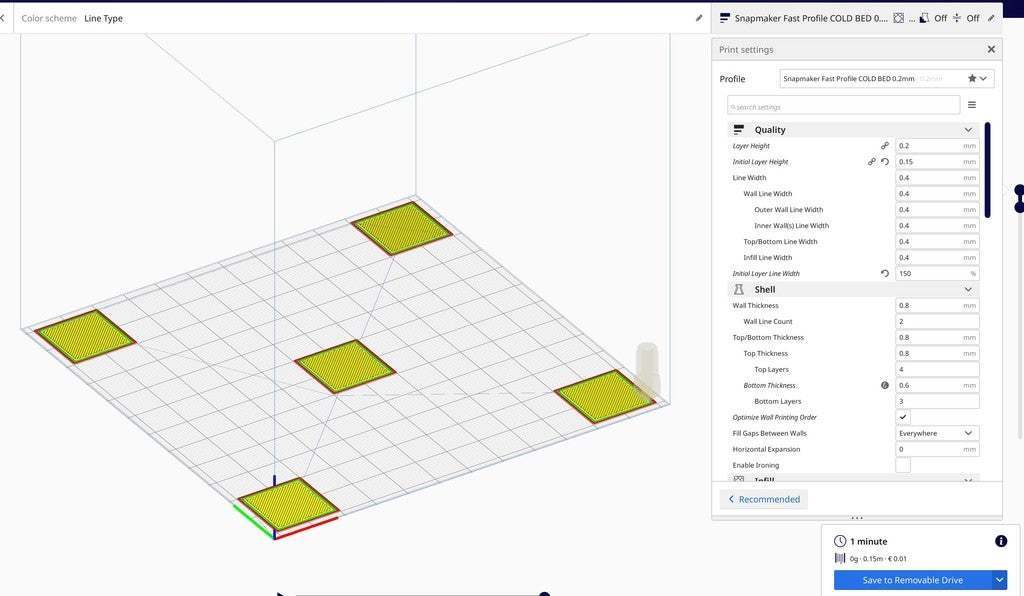This screenshot has width=1024, height=596.
Task: Collapse the Shell section
Action: [968, 289]
